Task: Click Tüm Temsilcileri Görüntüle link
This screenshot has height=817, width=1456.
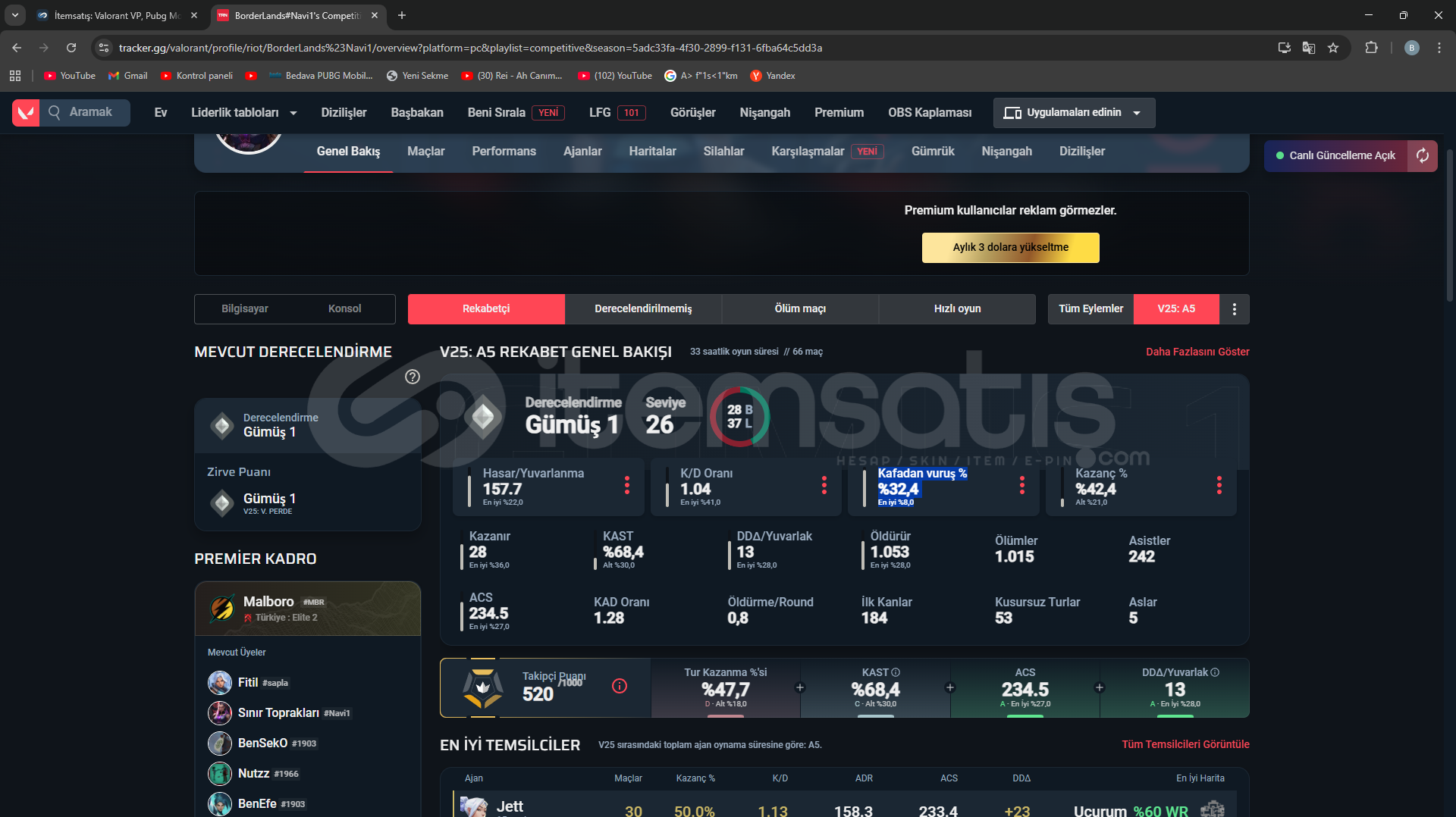Action: click(x=1185, y=744)
